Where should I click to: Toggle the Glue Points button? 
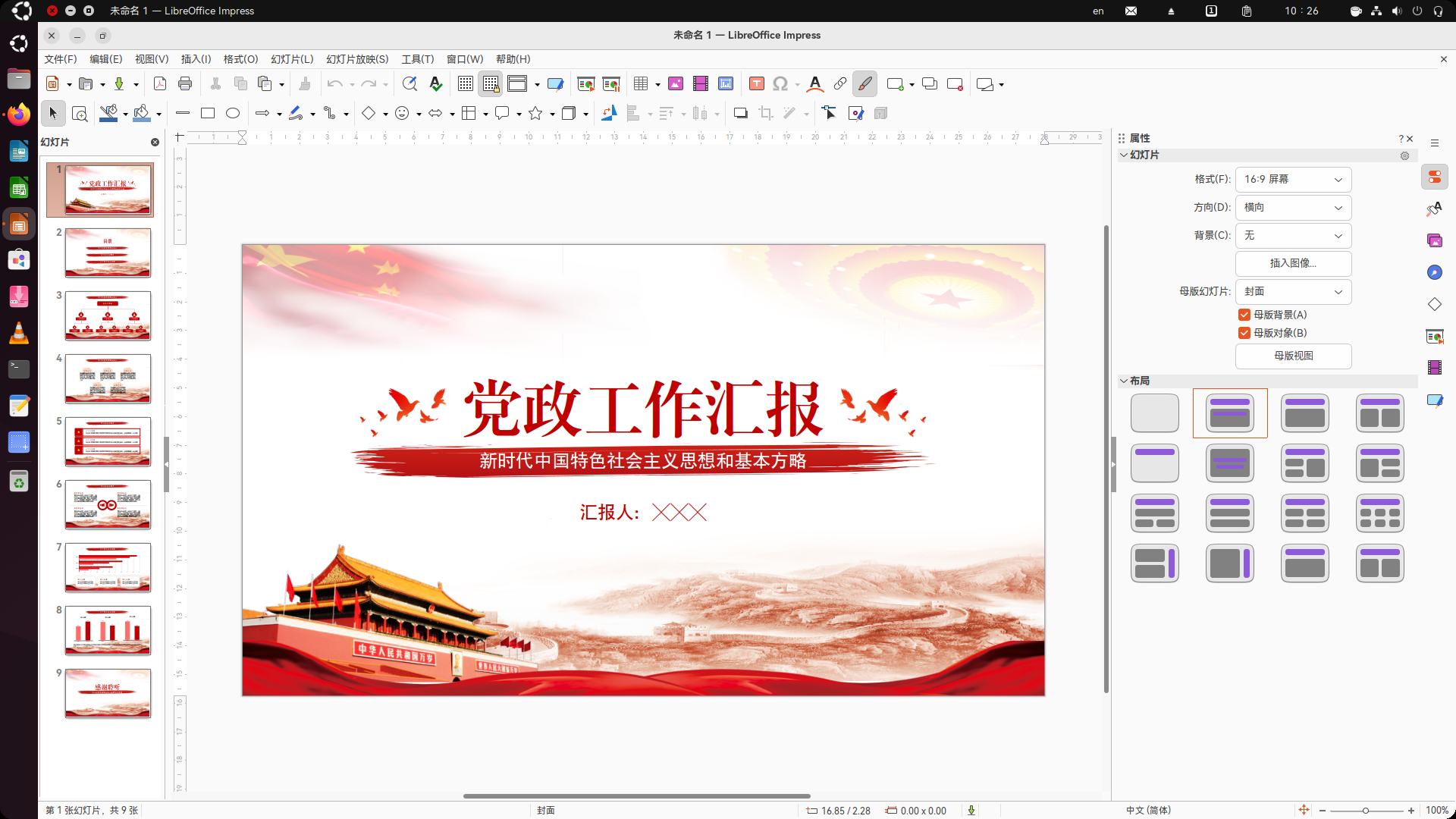coord(856,114)
